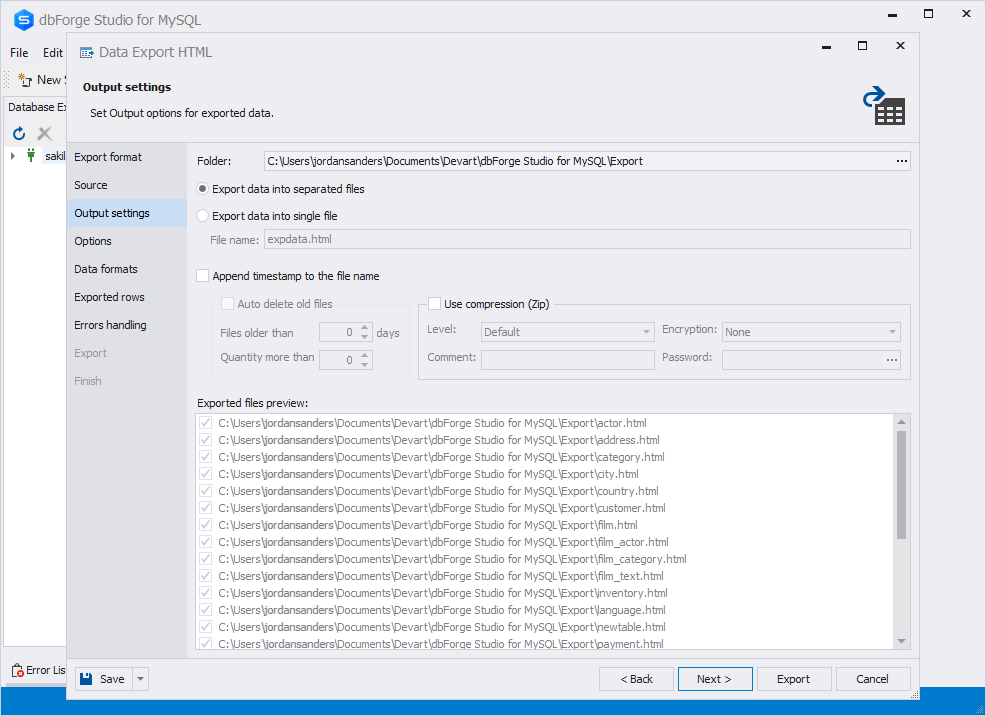The height and width of the screenshot is (716, 986).
Task: Decrease Files older than days value
Action: point(365,337)
